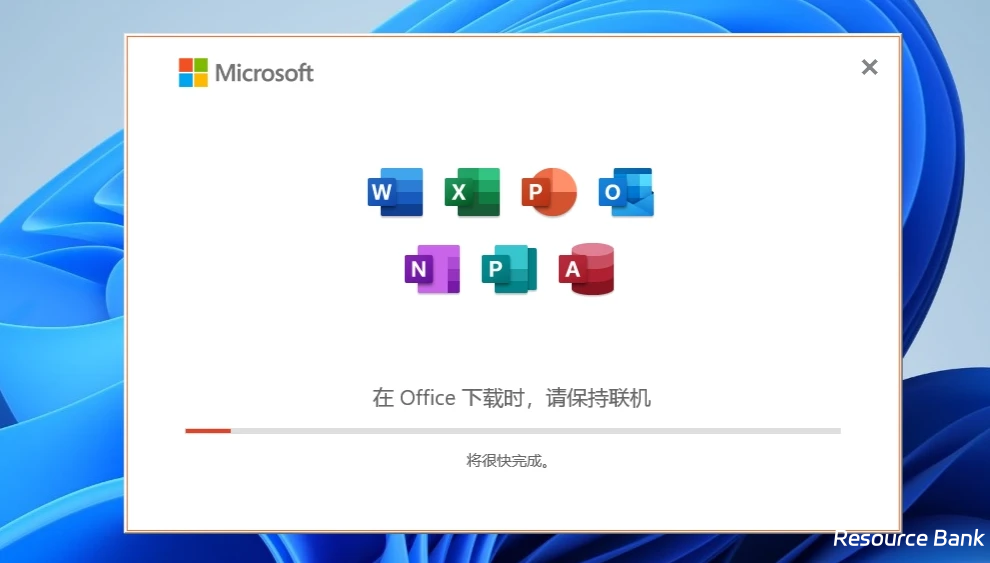Click the Resource Bank watermark

[908, 538]
